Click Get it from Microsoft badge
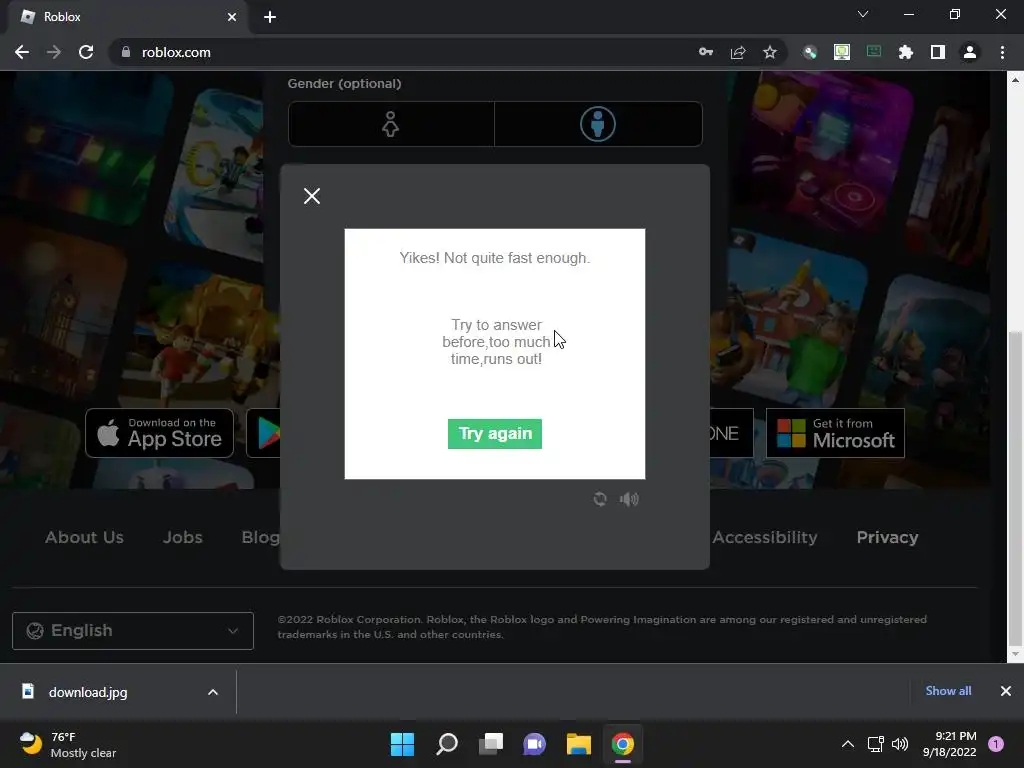Viewport: 1024px width, 768px height. [x=835, y=433]
